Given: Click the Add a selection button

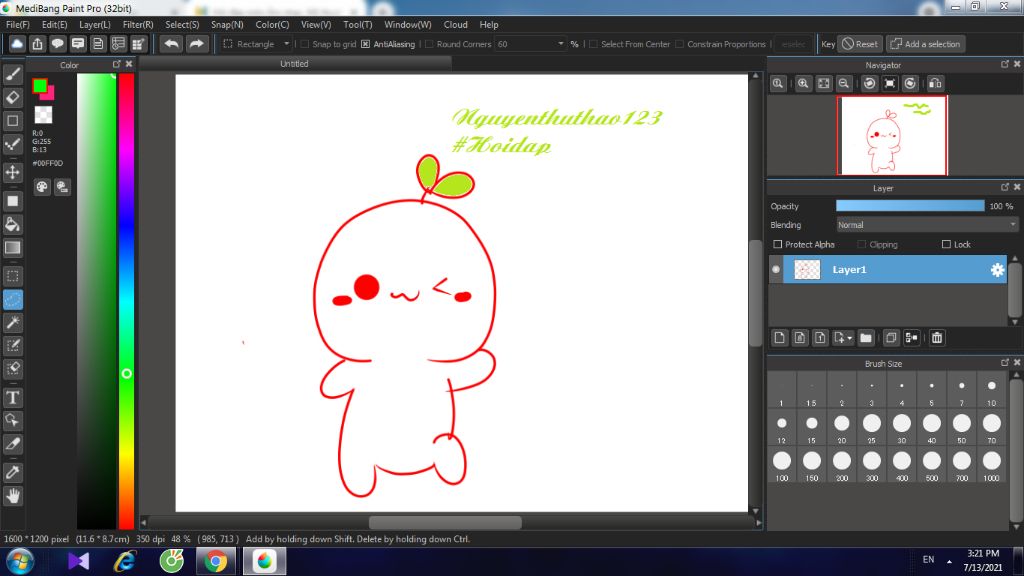Looking at the screenshot, I should tap(925, 44).
